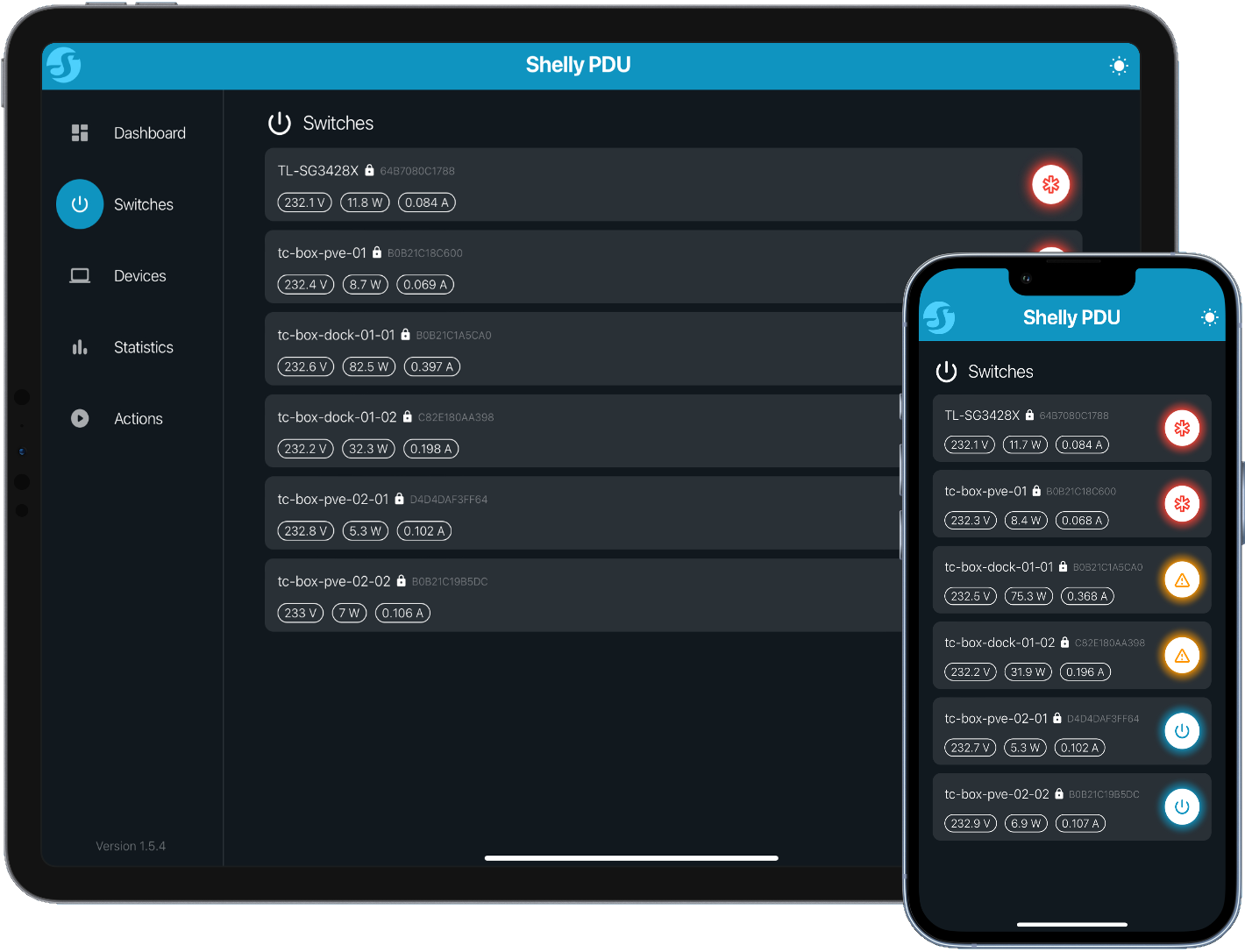Click the 82.5 W badge on tablet
The height and width of the screenshot is (952, 1245).
pos(369,366)
